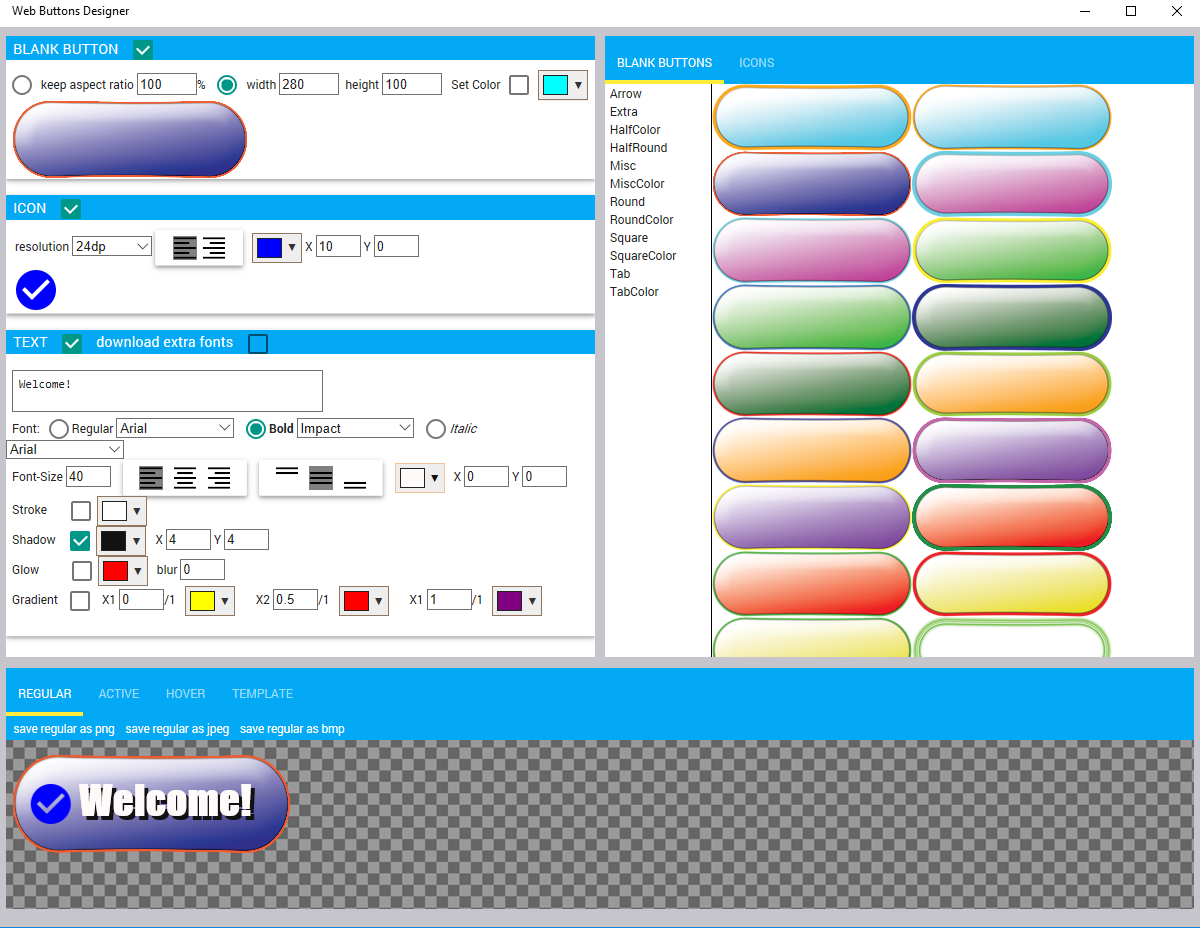Select the SquareColor category

click(643, 256)
